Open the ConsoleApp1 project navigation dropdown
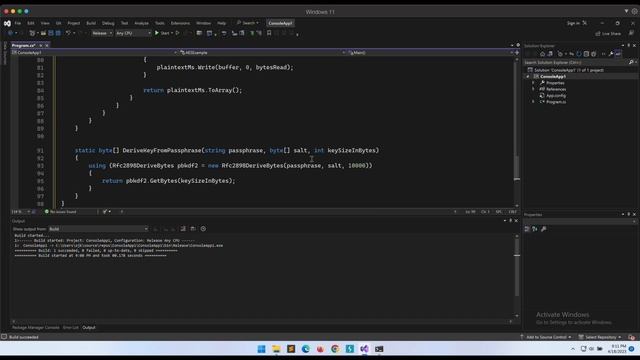This screenshot has width=640, height=360. (94, 53)
